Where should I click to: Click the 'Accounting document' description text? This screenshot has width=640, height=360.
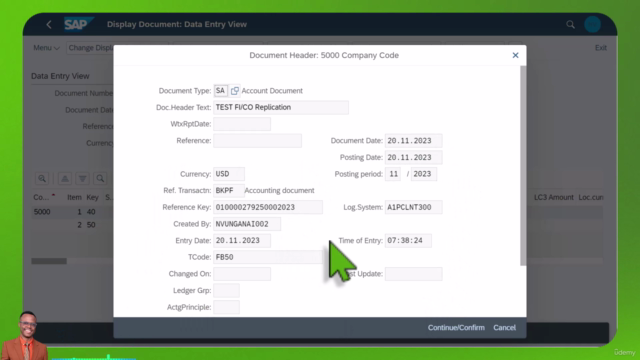point(280,191)
